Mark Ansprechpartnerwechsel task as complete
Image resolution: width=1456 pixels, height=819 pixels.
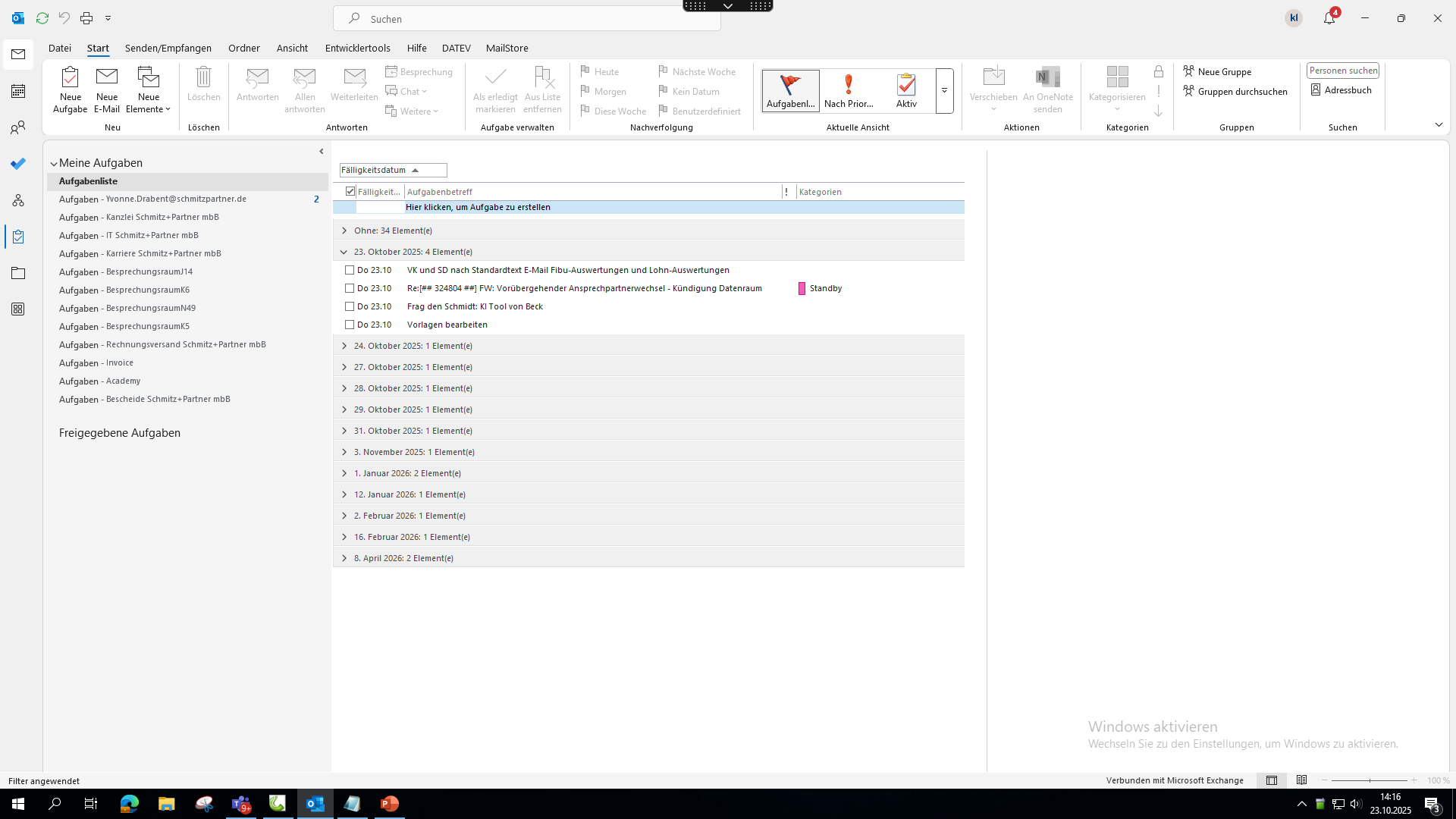pos(350,288)
